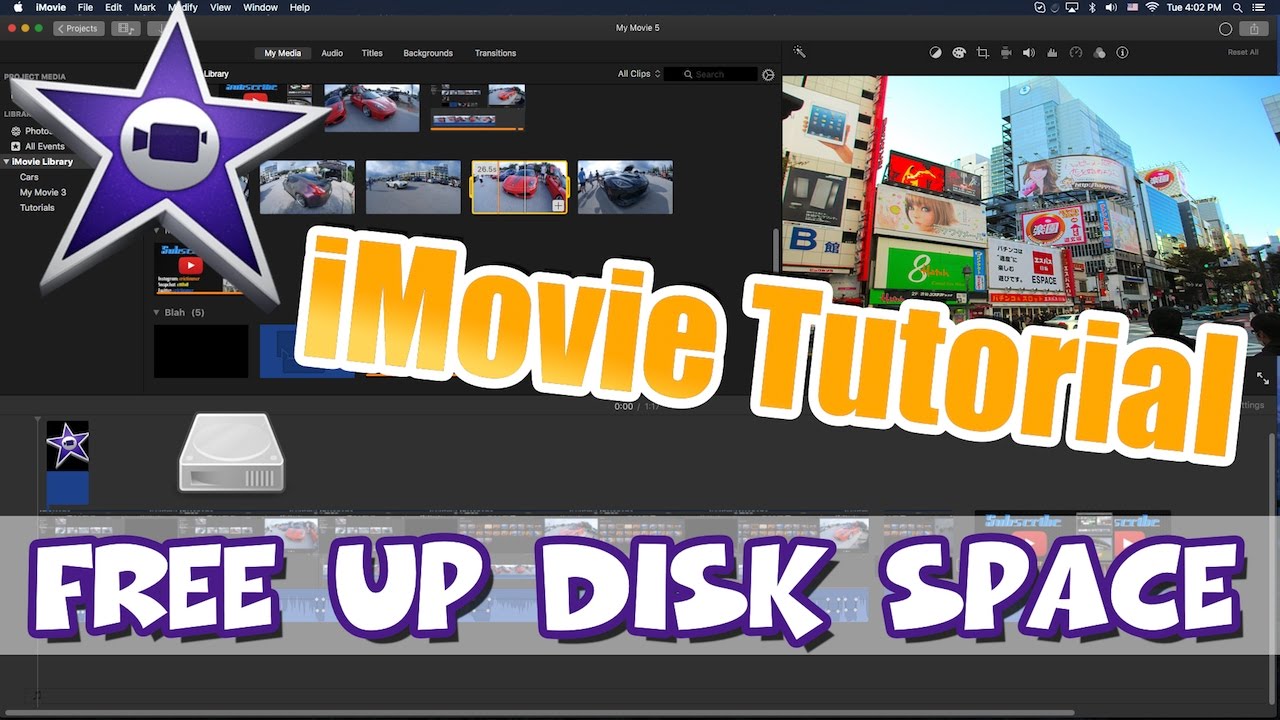Click the Wi-Fi status icon
Image resolution: width=1280 pixels, height=720 pixels.
(1152, 7)
